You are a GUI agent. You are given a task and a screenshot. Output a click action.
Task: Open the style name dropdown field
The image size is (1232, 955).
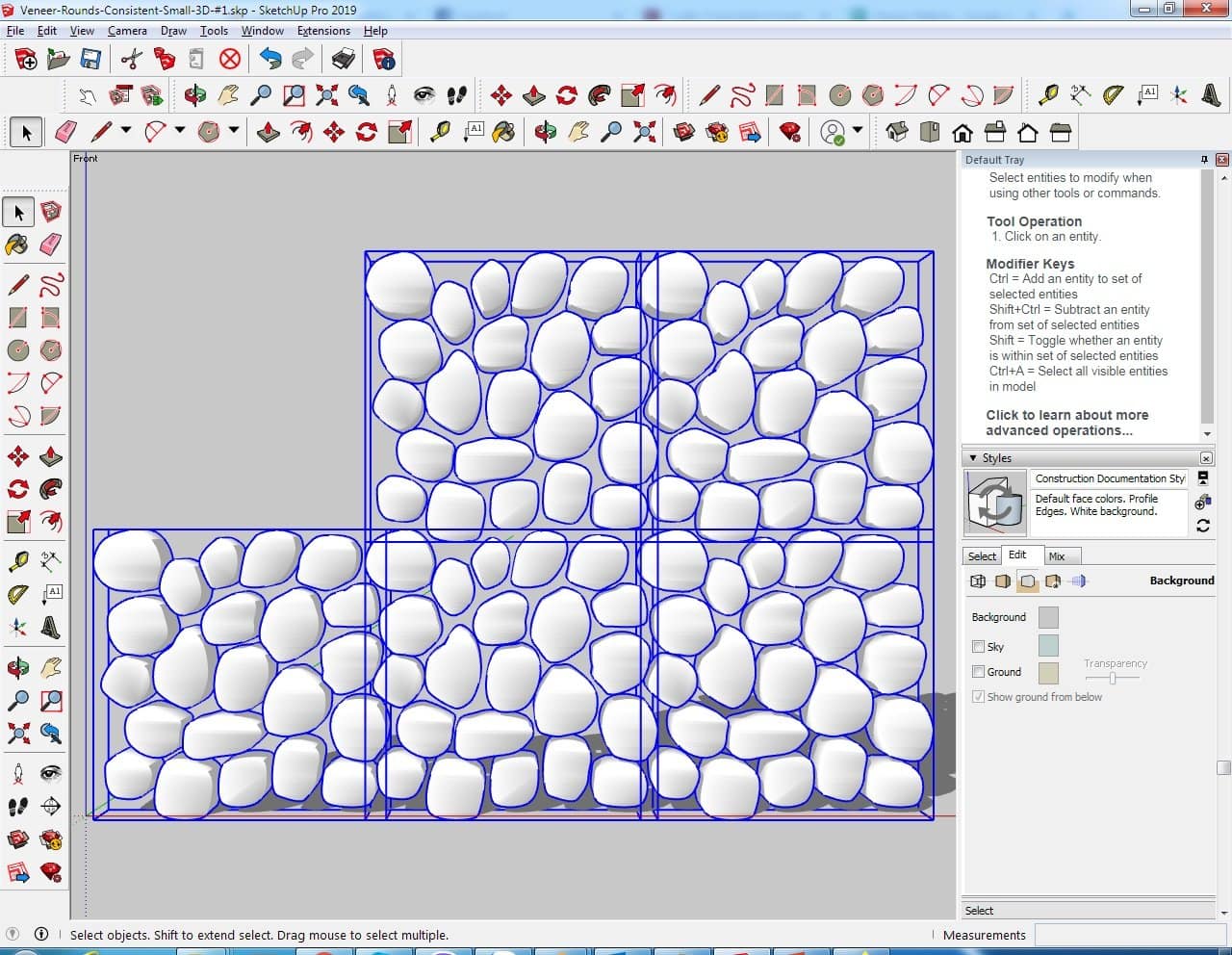click(1109, 478)
